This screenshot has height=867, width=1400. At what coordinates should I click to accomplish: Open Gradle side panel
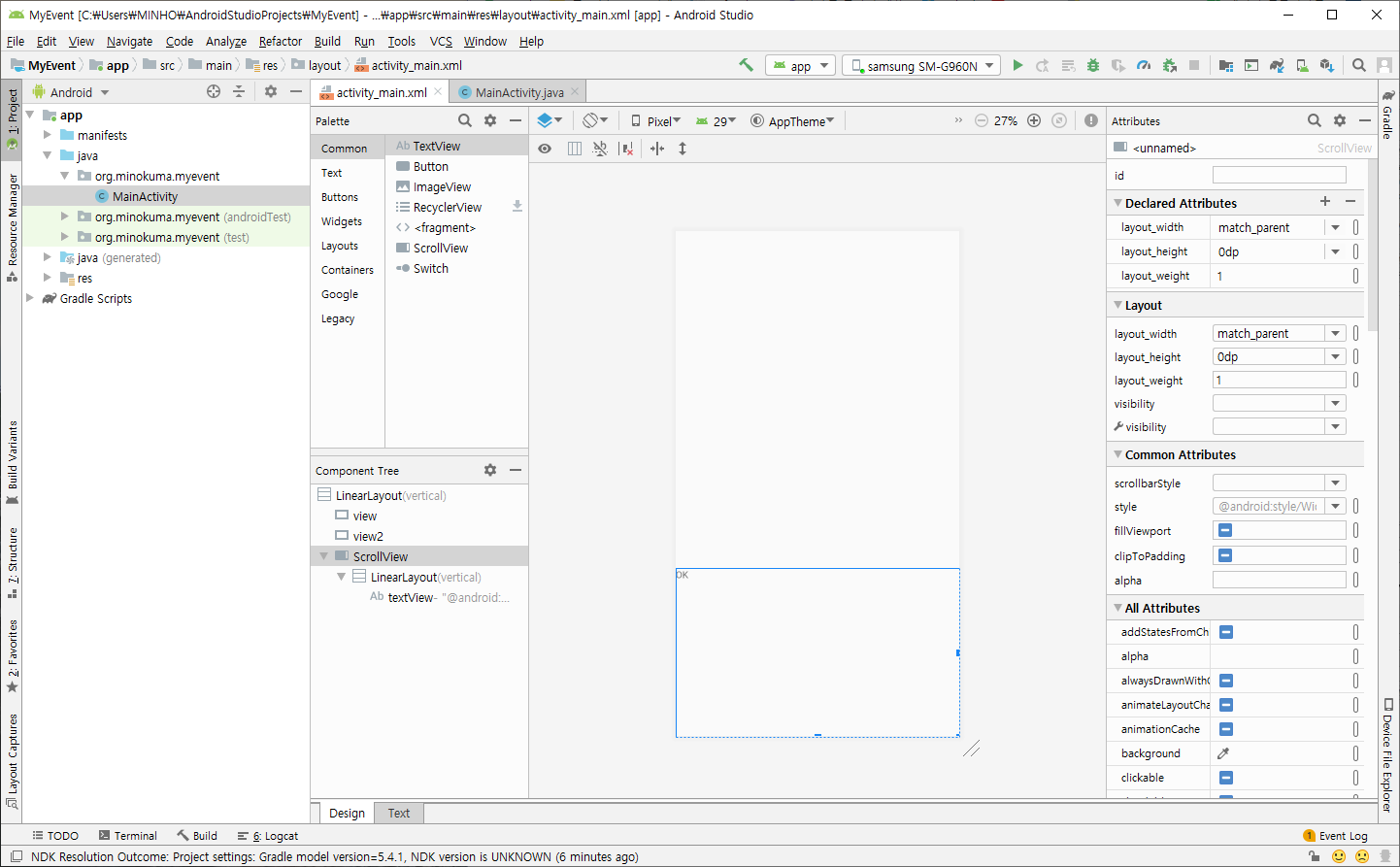click(x=1388, y=115)
